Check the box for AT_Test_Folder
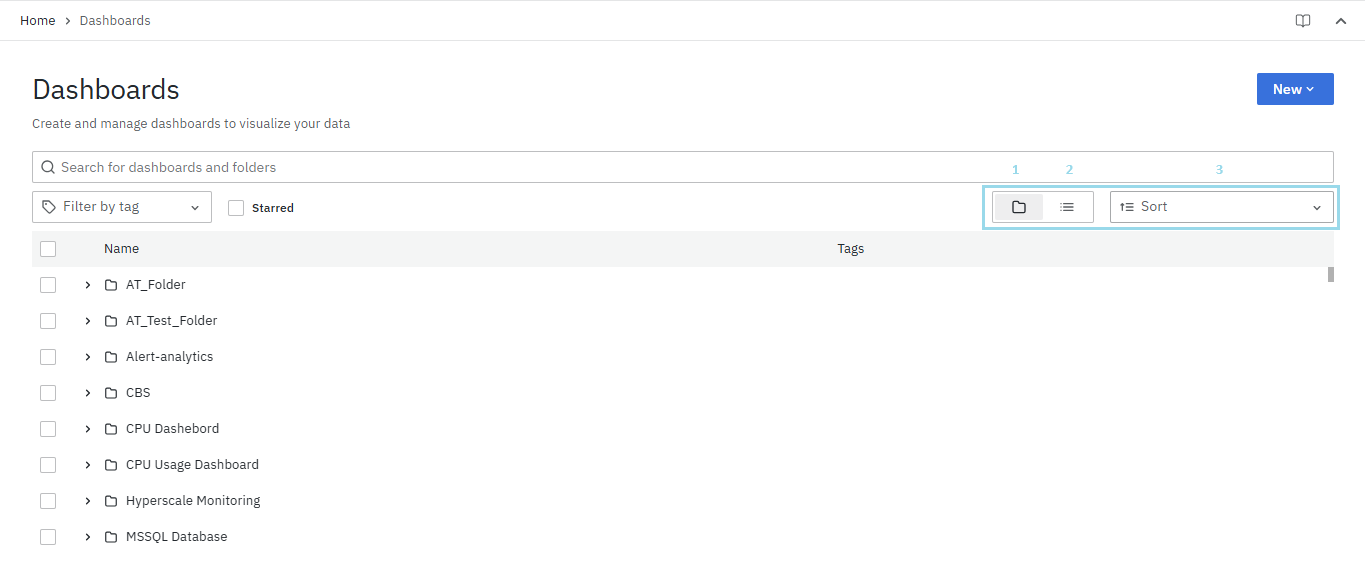Screen dimensions: 1365x582 point(48,321)
